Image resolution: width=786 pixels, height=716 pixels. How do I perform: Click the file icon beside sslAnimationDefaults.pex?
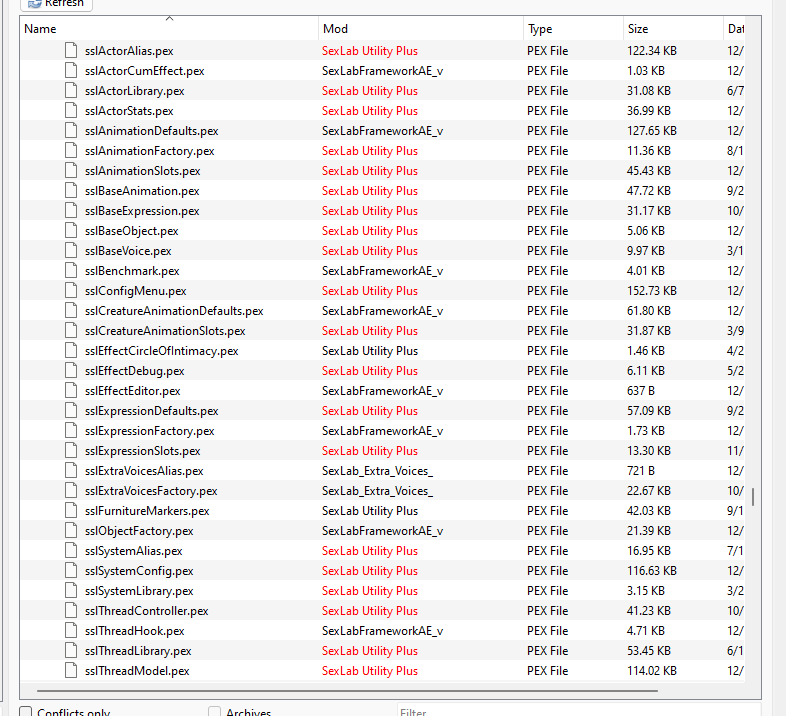coord(71,131)
